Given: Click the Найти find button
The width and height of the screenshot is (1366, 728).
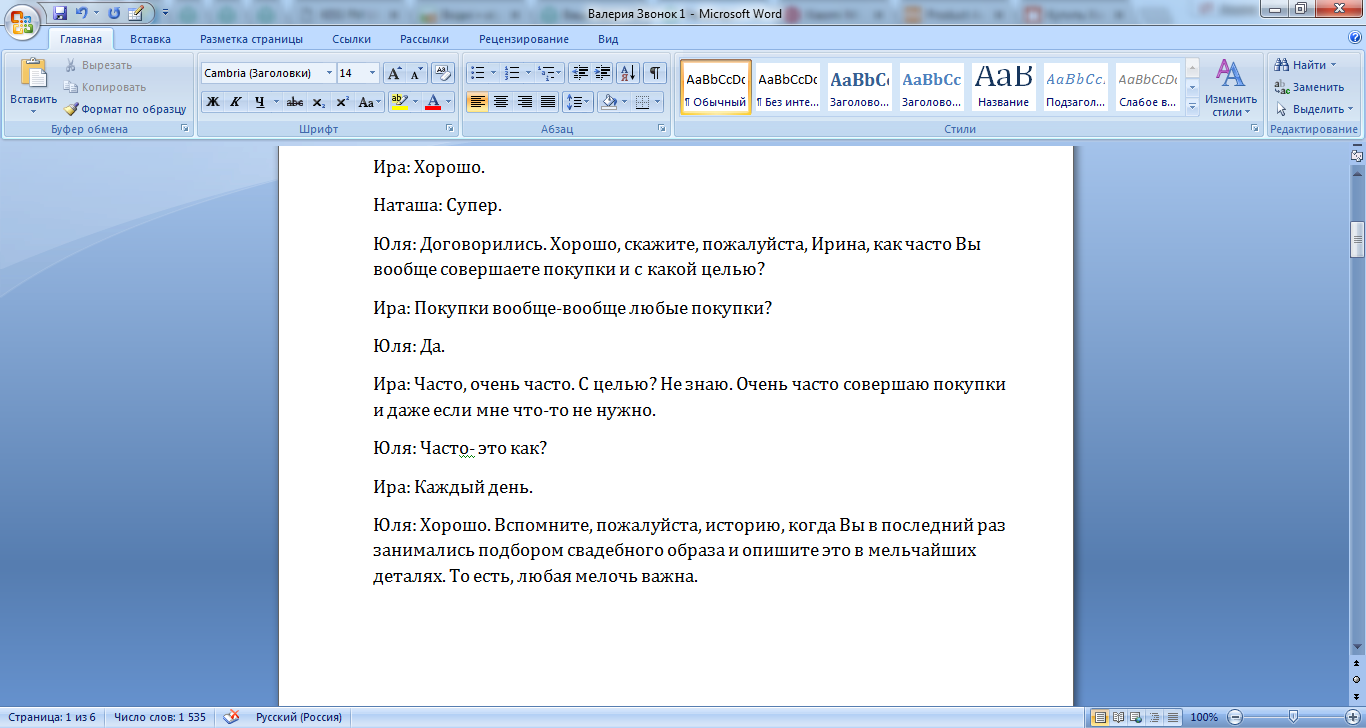Looking at the screenshot, I should point(1306,65).
